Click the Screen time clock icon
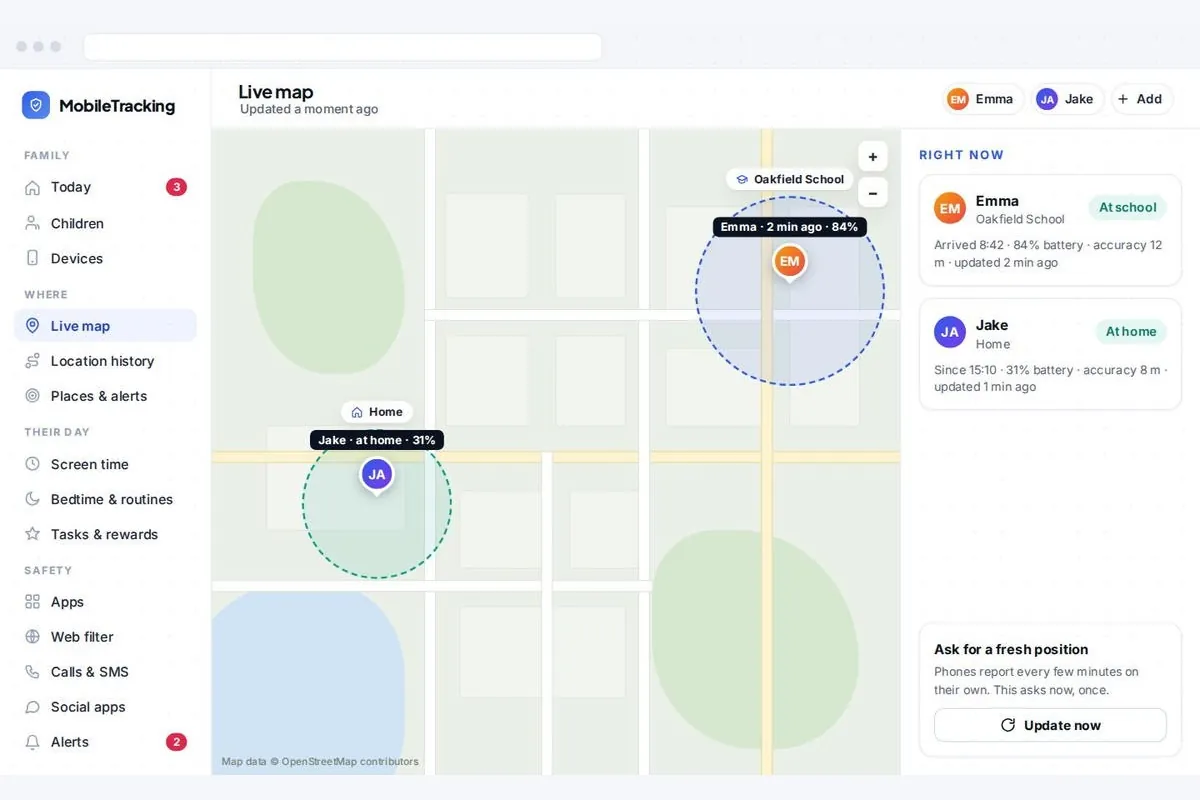The image size is (1200, 800). [x=32, y=464]
